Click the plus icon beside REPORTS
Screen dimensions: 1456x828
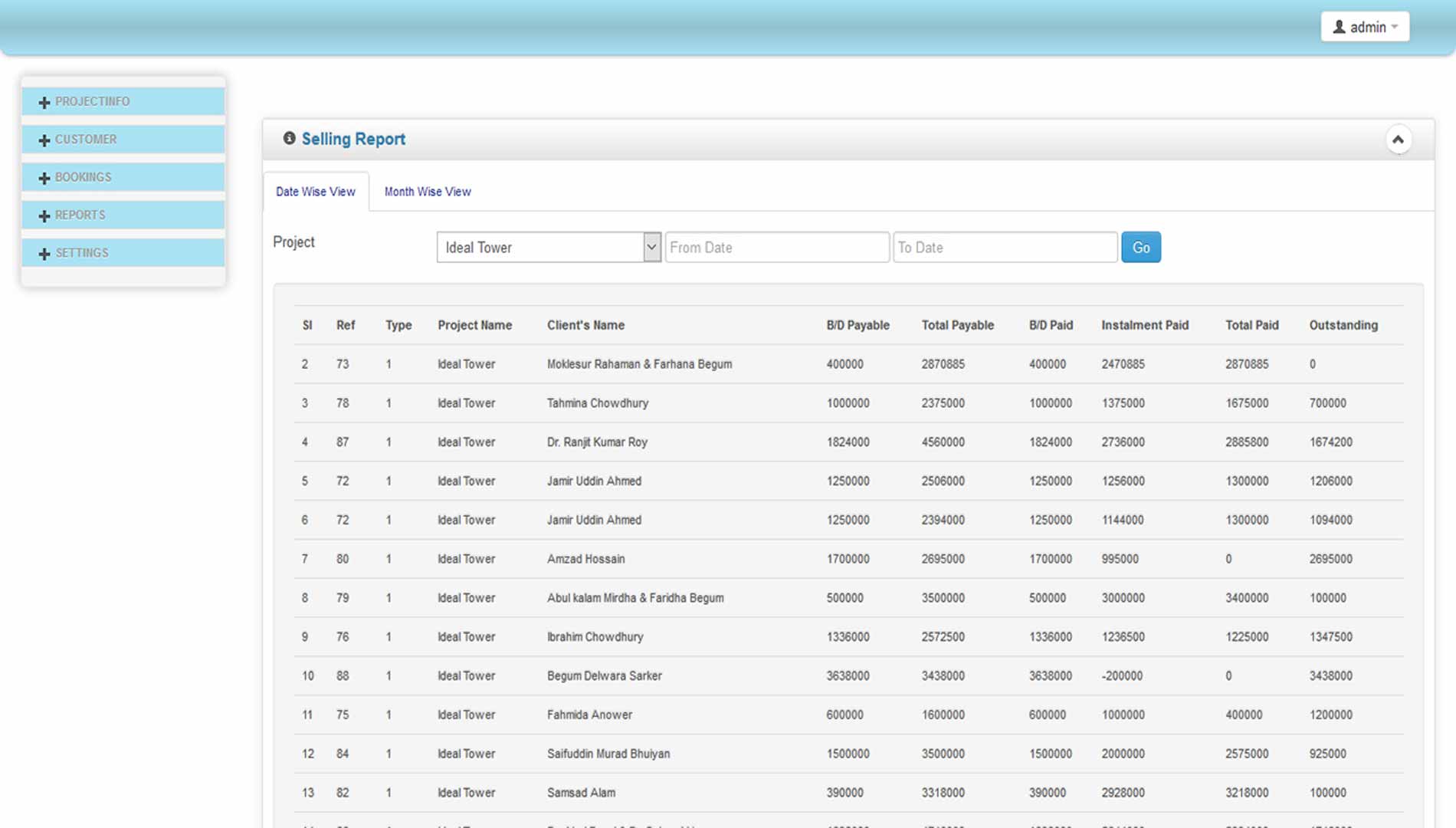pos(44,215)
